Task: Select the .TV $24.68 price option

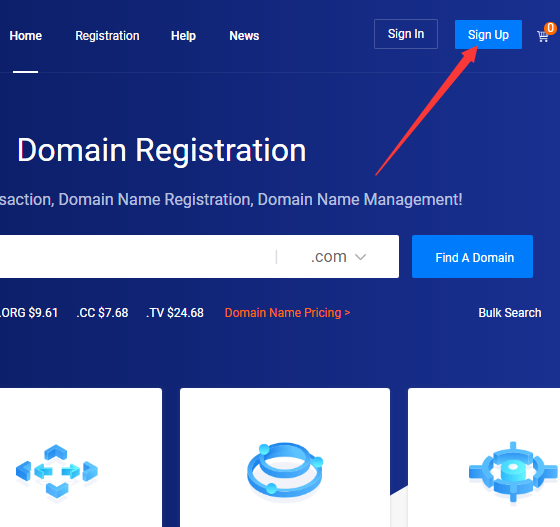Action: pyautogui.click(x=175, y=313)
